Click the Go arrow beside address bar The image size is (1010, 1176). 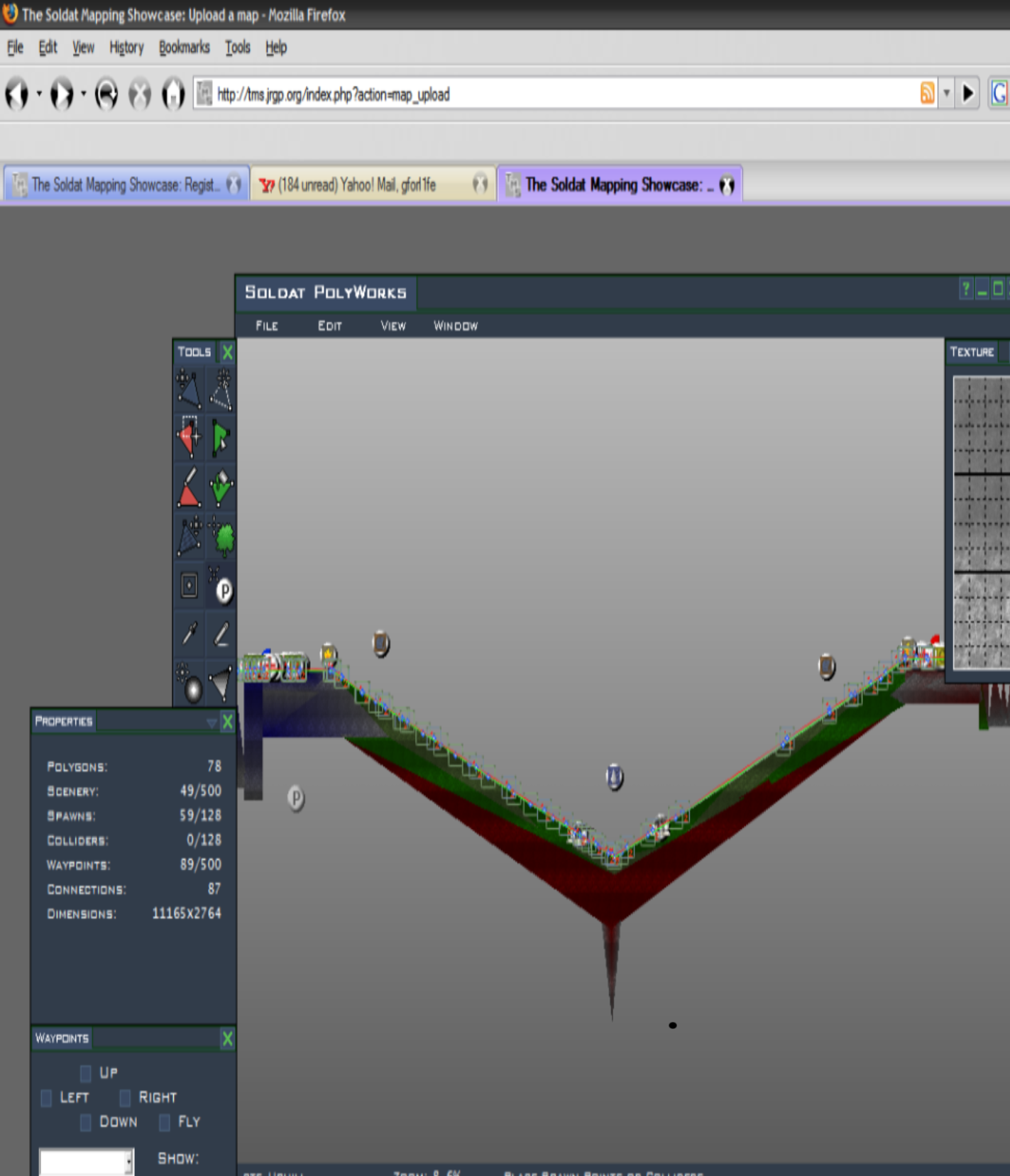coord(967,94)
